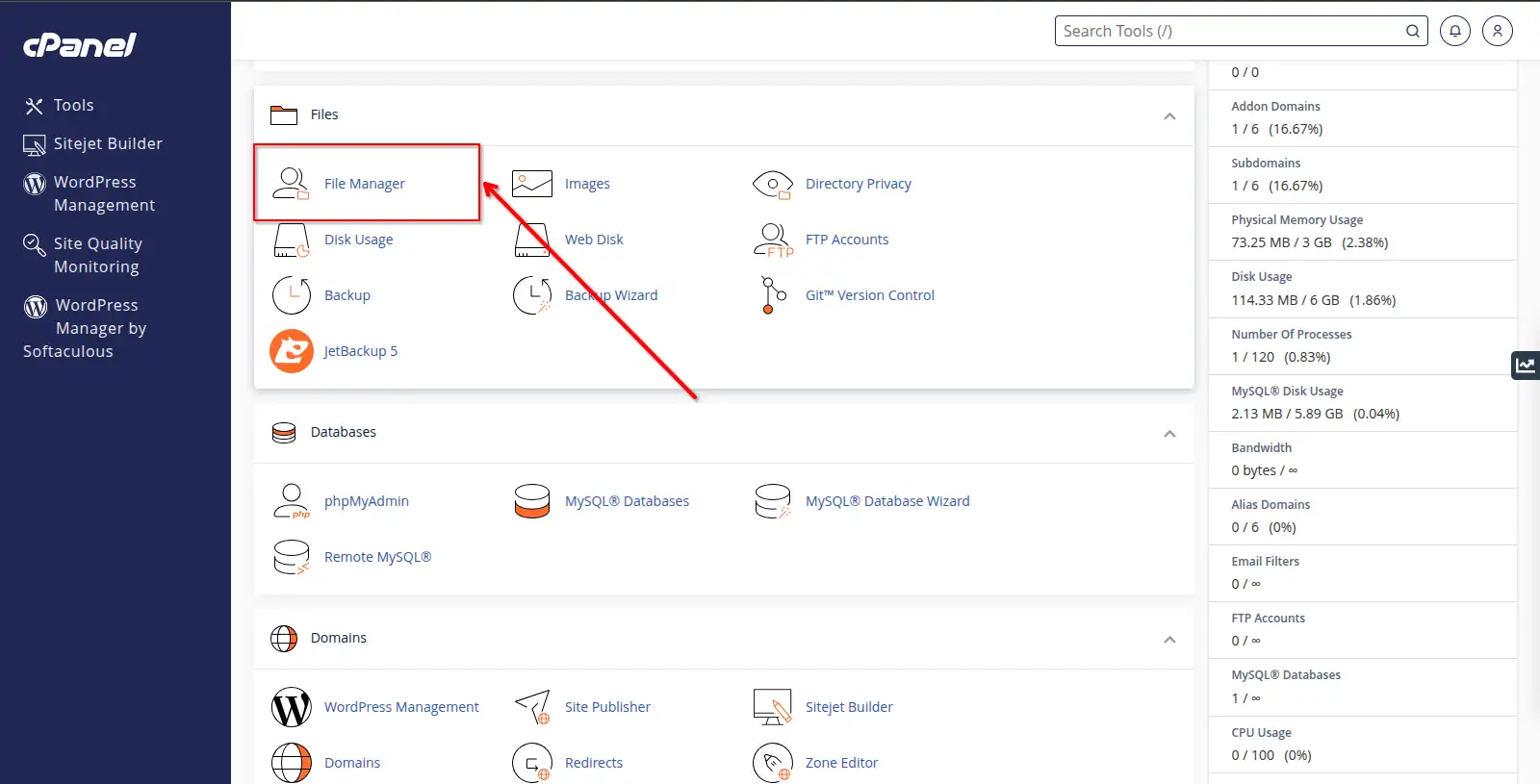Click the search magnifier icon
Screen dimensions: 1540x784
point(1412,31)
